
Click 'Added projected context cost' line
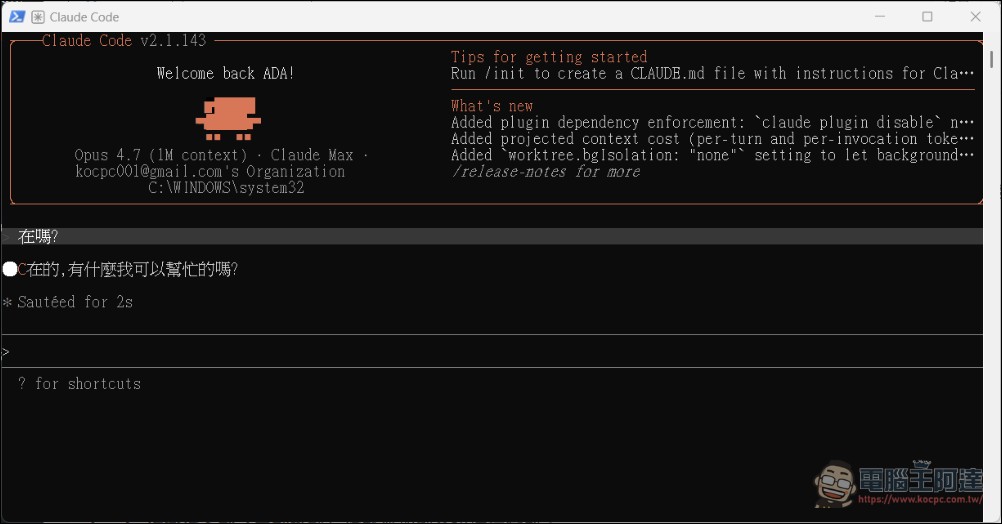(x=713, y=139)
